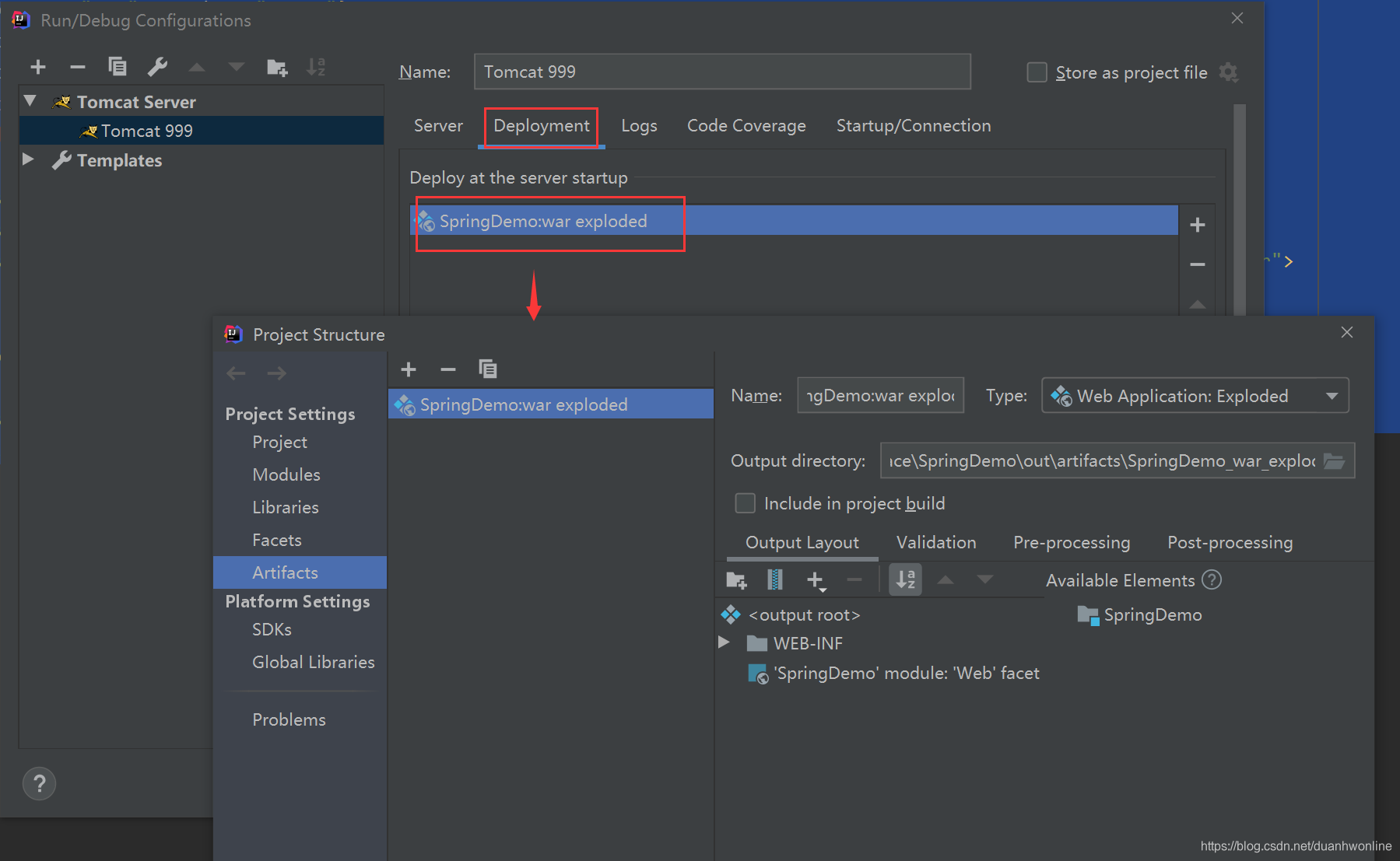Image resolution: width=1400 pixels, height=861 pixels.
Task: Click the artifact Name input field
Action: tap(880, 395)
